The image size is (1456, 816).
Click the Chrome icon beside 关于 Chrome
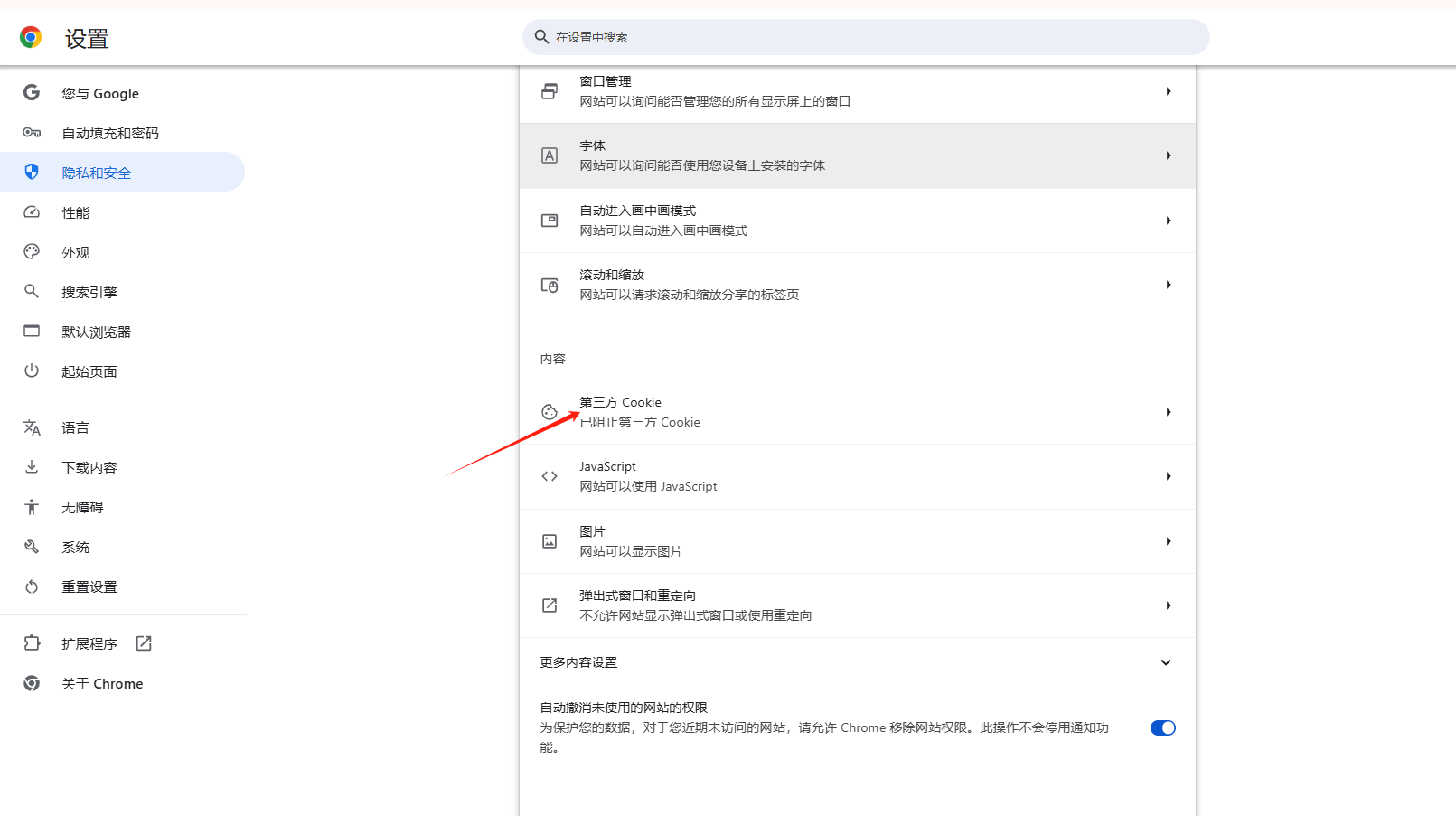32,683
